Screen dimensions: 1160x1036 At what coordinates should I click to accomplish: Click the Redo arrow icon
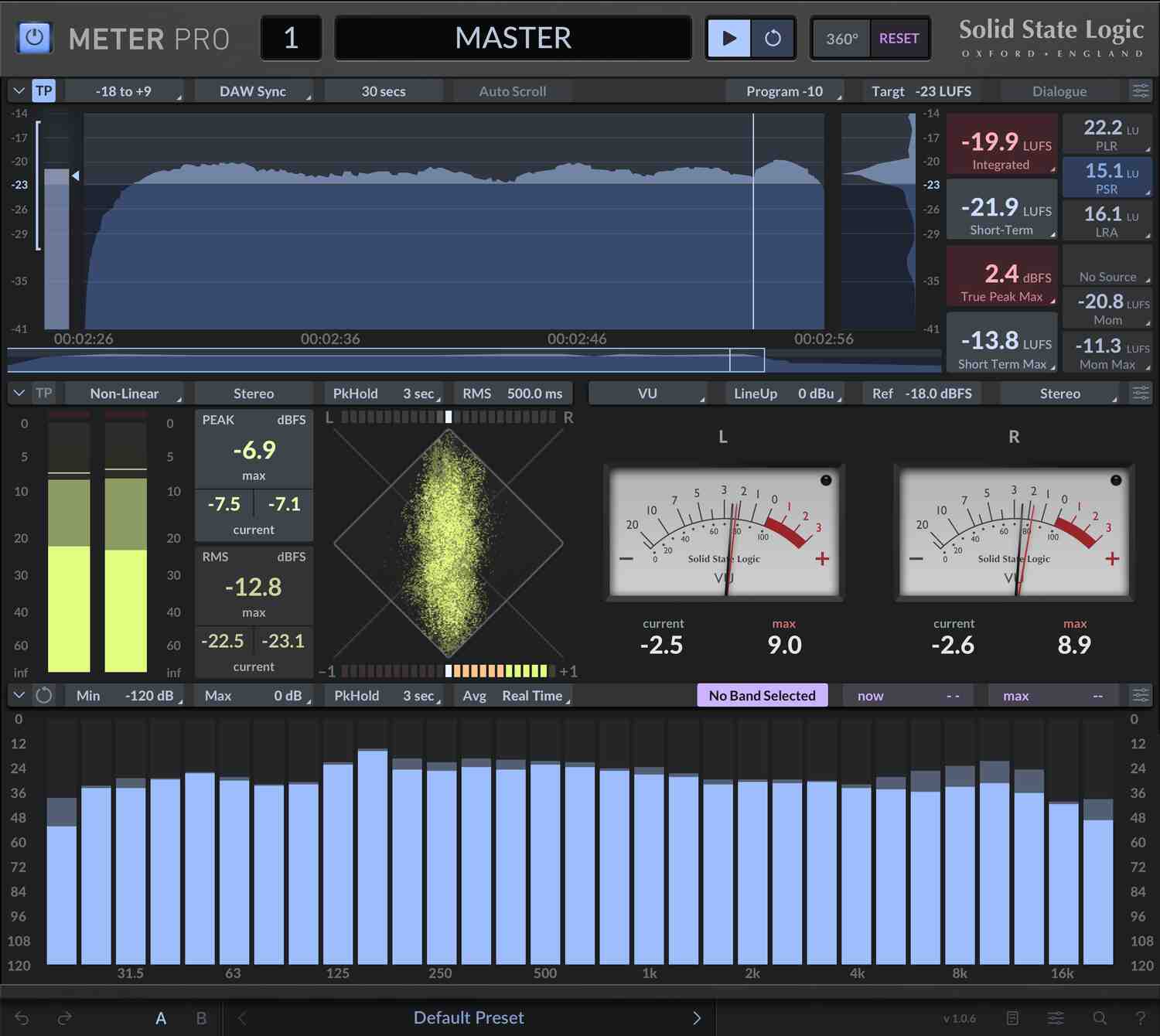pos(66,1017)
